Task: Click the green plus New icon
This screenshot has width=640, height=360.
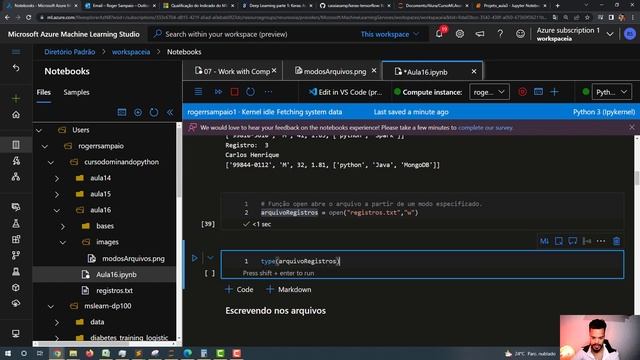Action: click(x=16, y=98)
